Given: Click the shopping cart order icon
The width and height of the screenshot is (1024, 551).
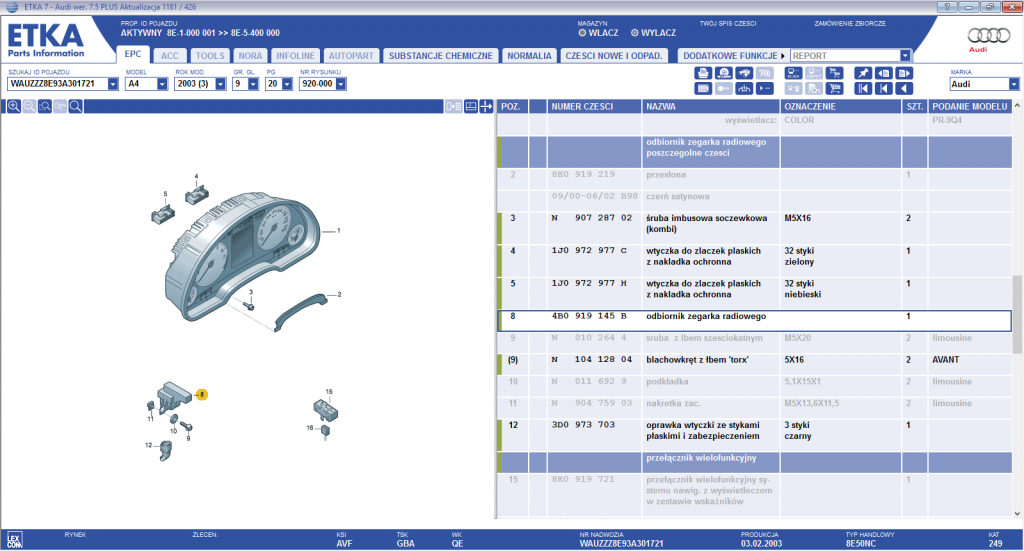Looking at the screenshot, I should tap(835, 88).
